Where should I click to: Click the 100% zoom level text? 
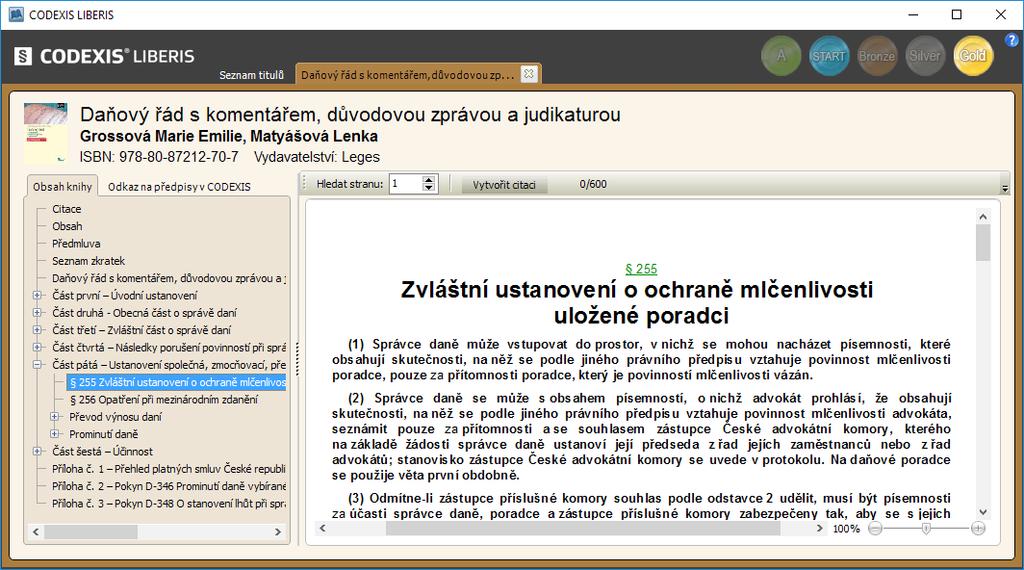(x=846, y=529)
